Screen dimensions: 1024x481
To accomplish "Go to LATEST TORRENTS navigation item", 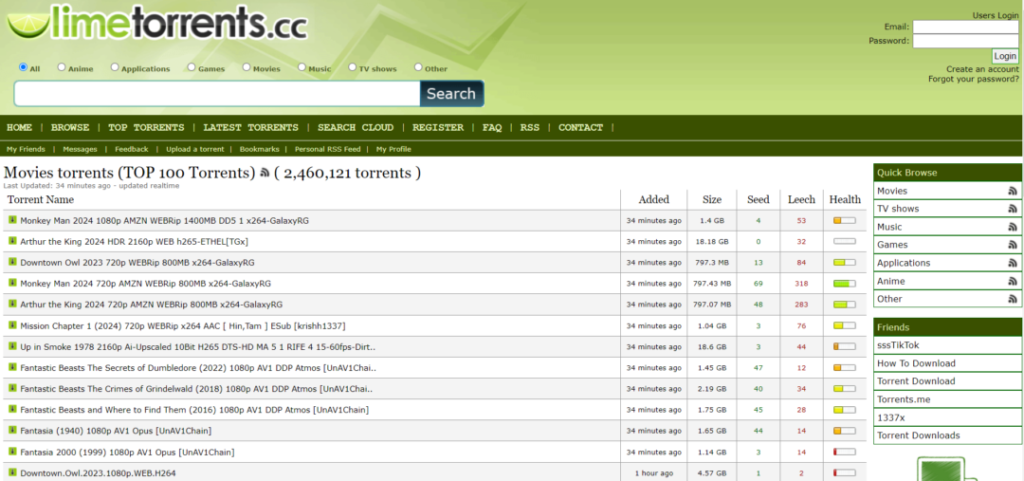I will (251, 128).
